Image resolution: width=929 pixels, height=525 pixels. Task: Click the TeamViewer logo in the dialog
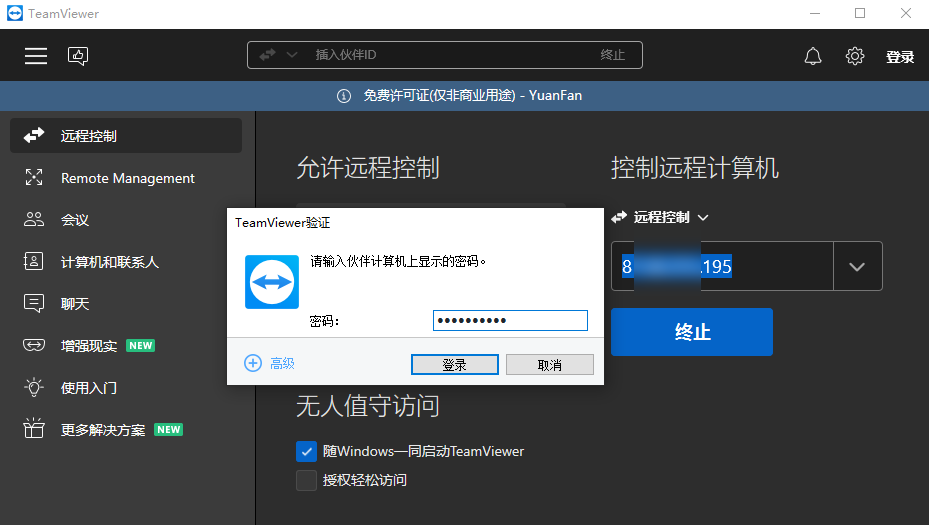click(x=272, y=282)
